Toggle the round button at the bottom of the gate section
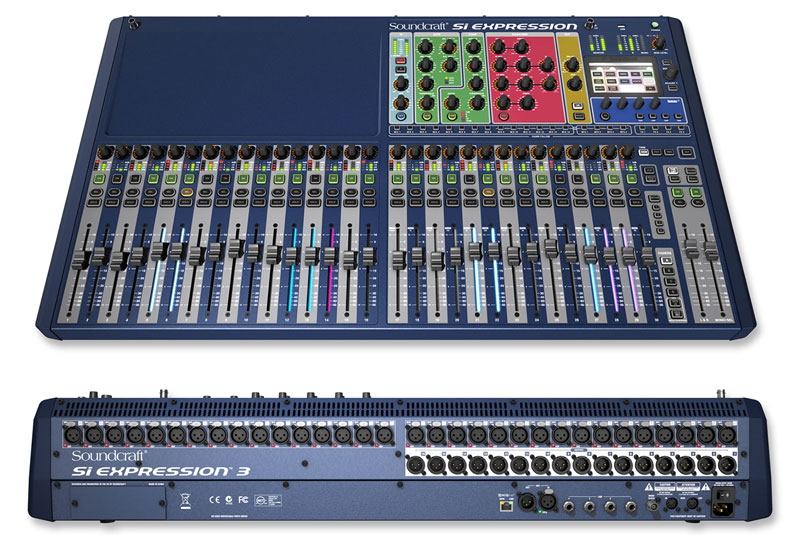Viewport: 800px width, 545px height. pyautogui.click(x=427, y=116)
